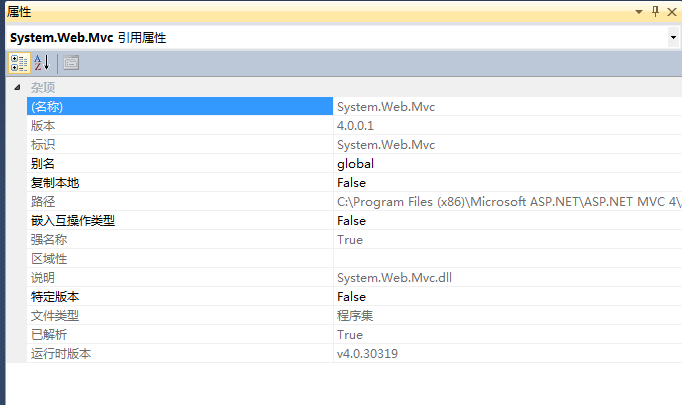This screenshot has height=405, width=682.
Task: Select the 已解析 property label
Action: coord(49,335)
